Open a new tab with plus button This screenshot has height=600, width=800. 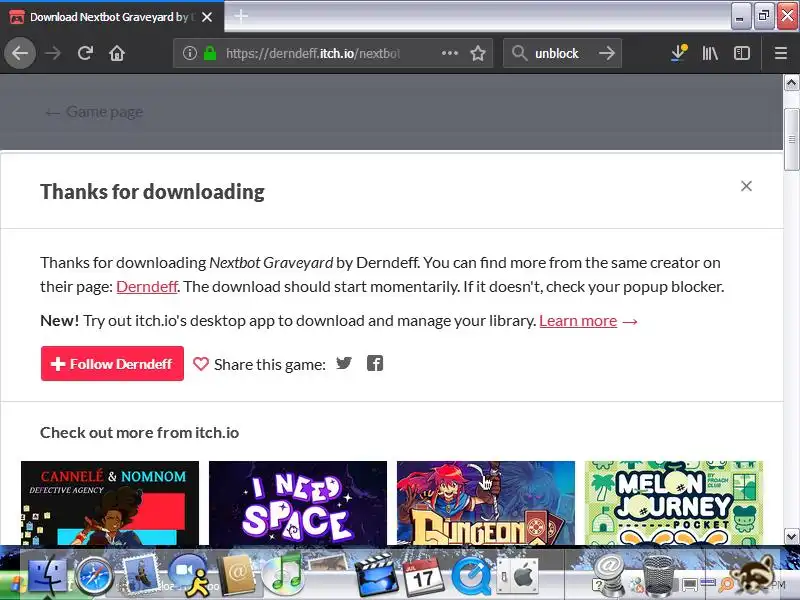click(x=241, y=16)
